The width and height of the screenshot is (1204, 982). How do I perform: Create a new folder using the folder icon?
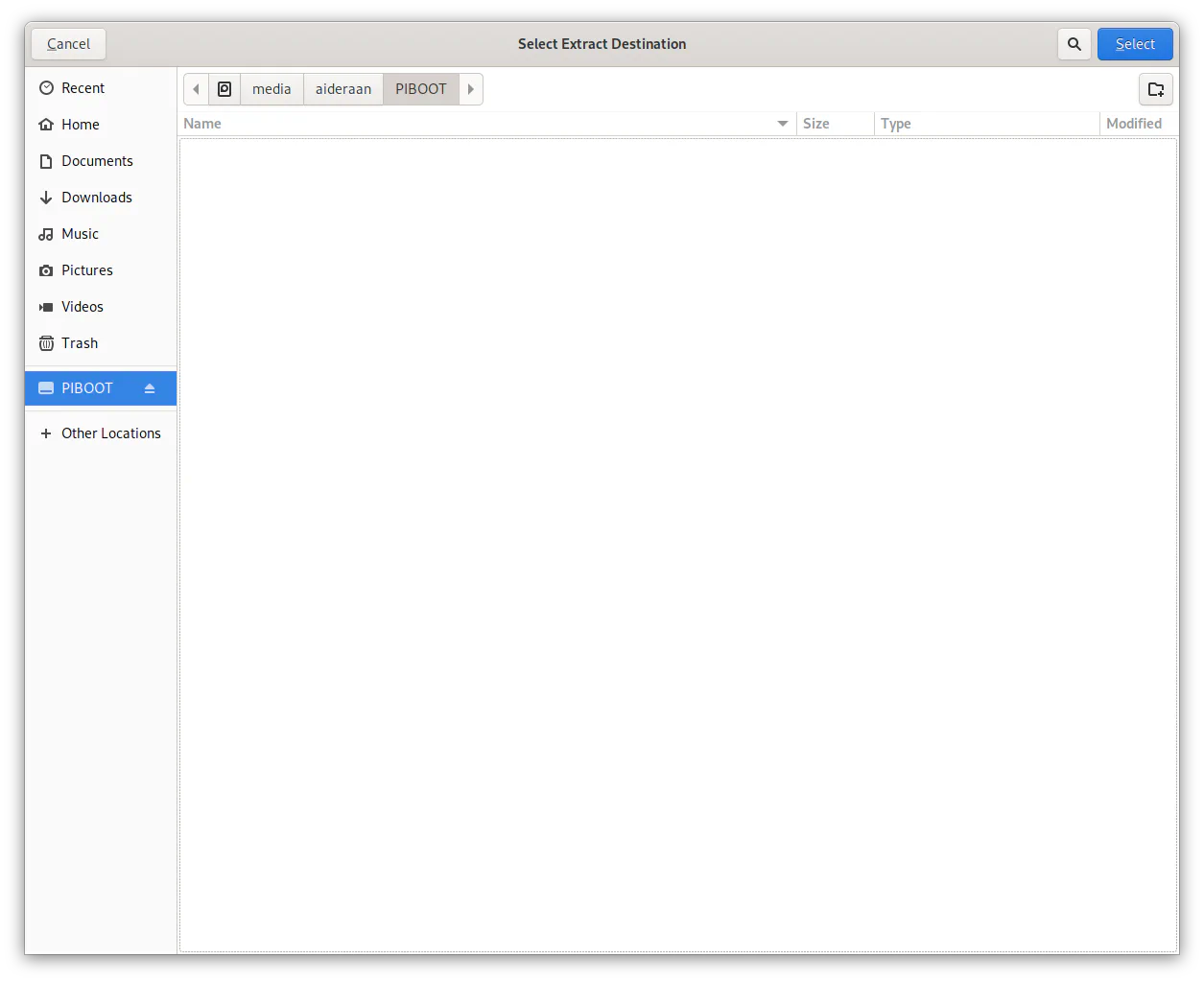(1156, 89)
